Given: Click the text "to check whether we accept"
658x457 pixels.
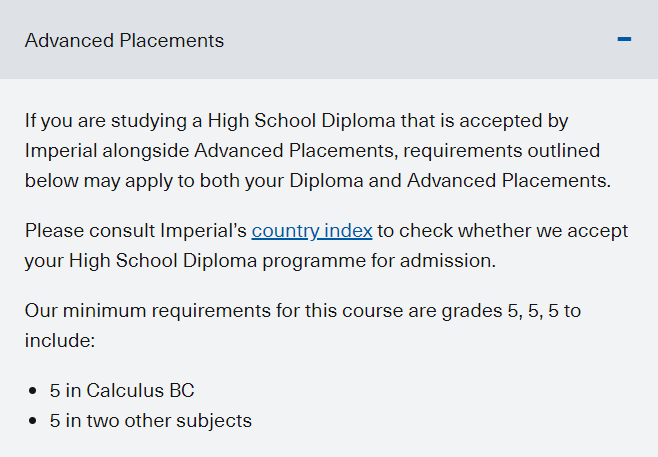Looking at the screenshot, I should pyautogui.click(x=503, y=231).
